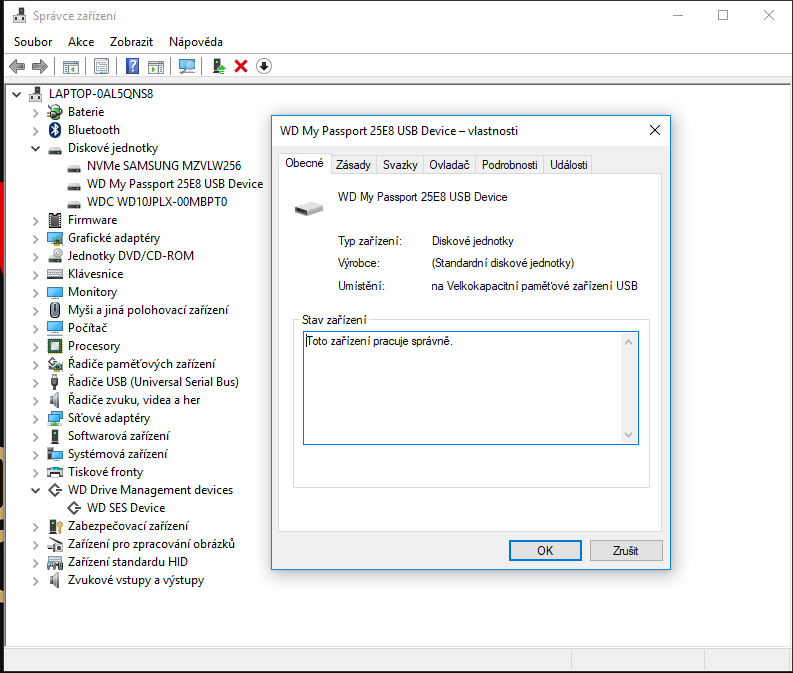Click the down-arrow disable device icon
This screenshot has height=673, width=793.
click(263, 66)
